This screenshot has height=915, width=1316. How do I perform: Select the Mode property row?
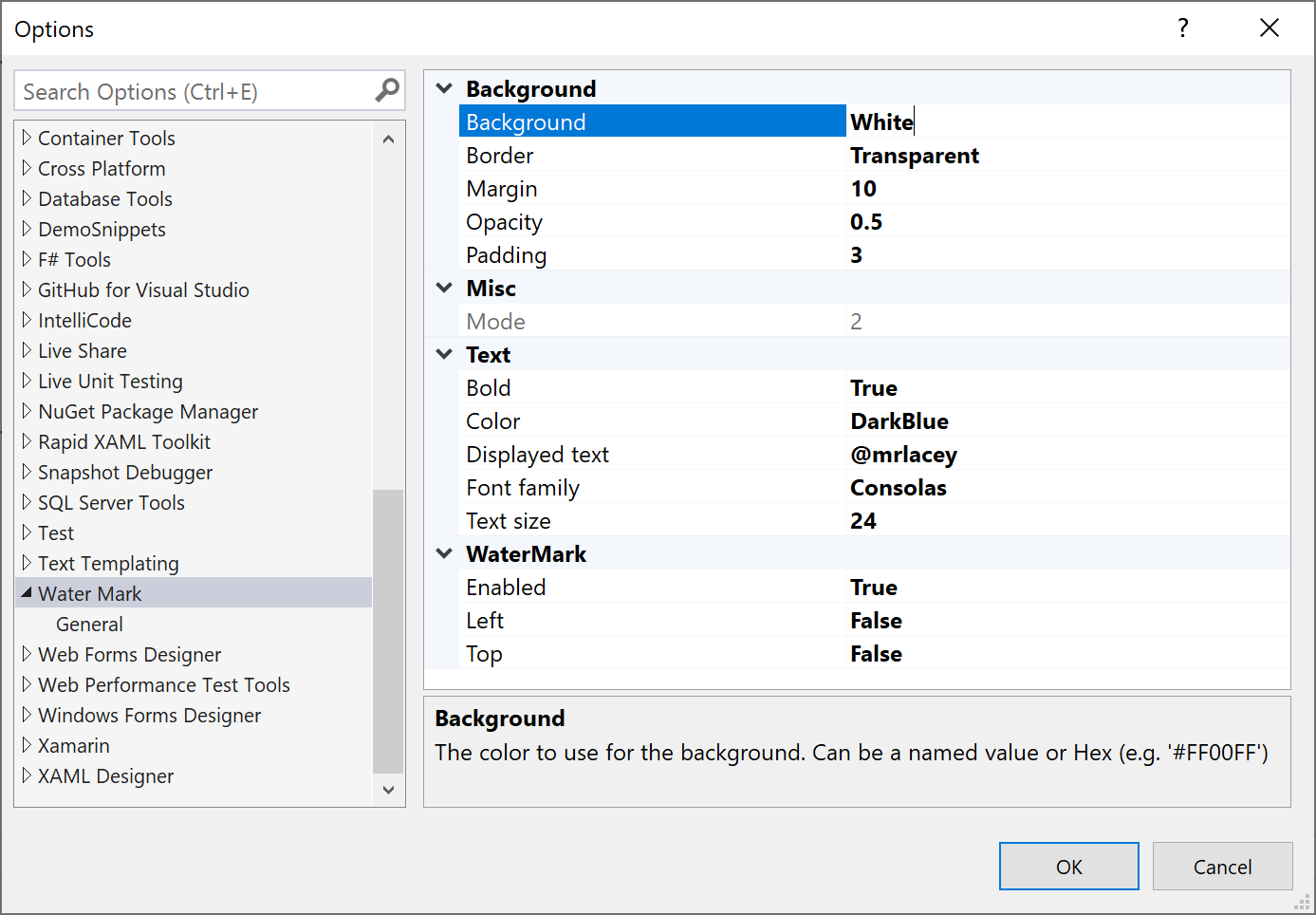point(874,321)
